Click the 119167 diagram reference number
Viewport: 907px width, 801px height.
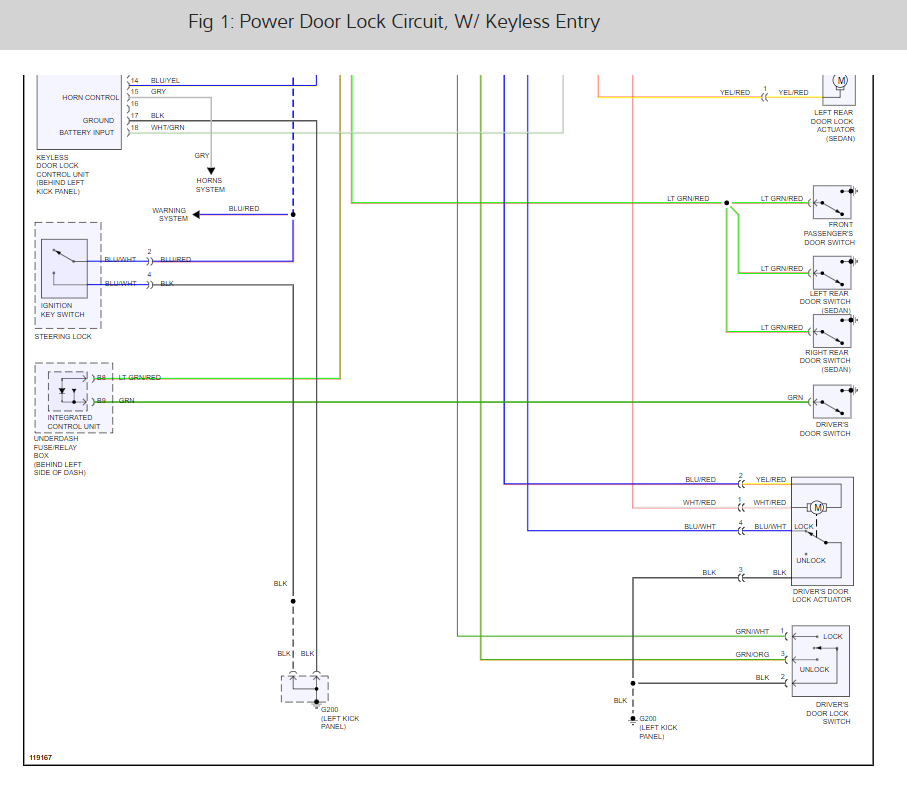tap(40, 758)
